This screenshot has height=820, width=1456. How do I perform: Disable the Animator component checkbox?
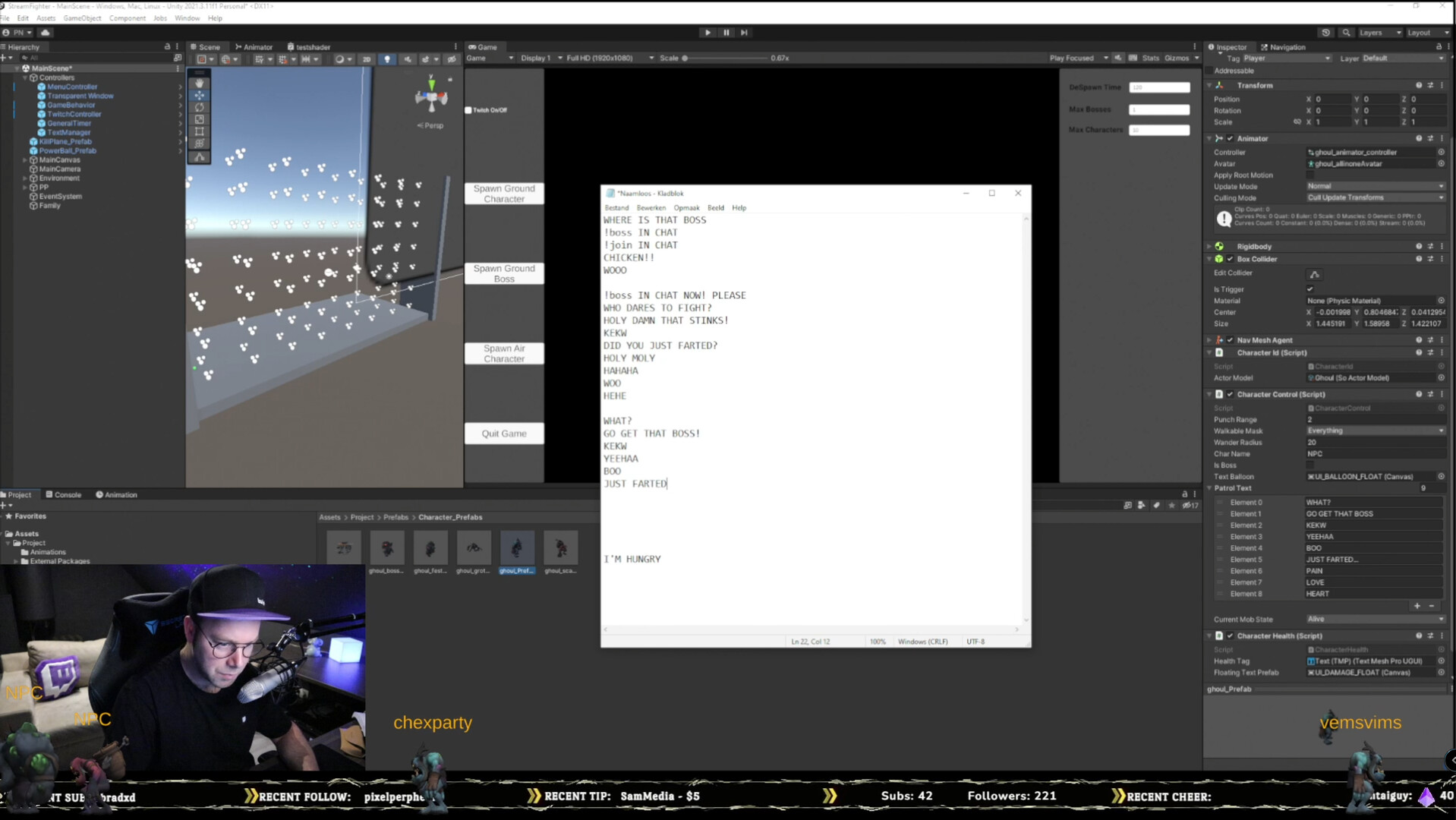pyautogui.click(x=1231, y=139)
